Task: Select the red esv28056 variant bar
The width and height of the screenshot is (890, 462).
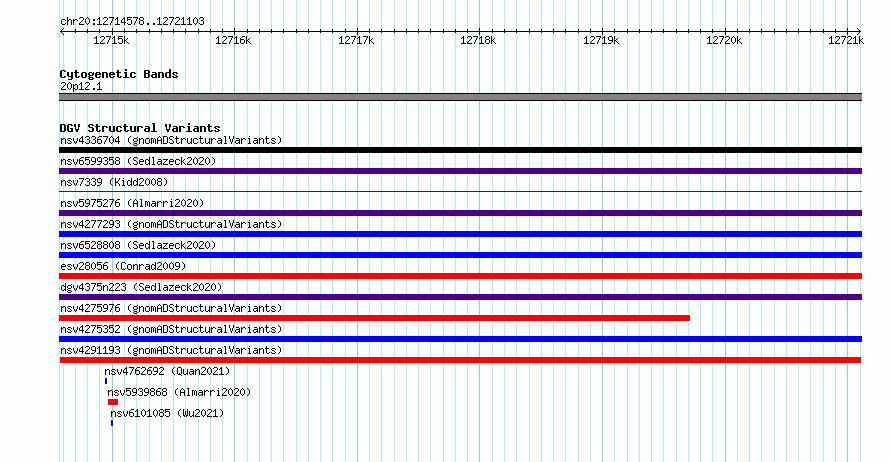Action: click(x=460, y=276)
